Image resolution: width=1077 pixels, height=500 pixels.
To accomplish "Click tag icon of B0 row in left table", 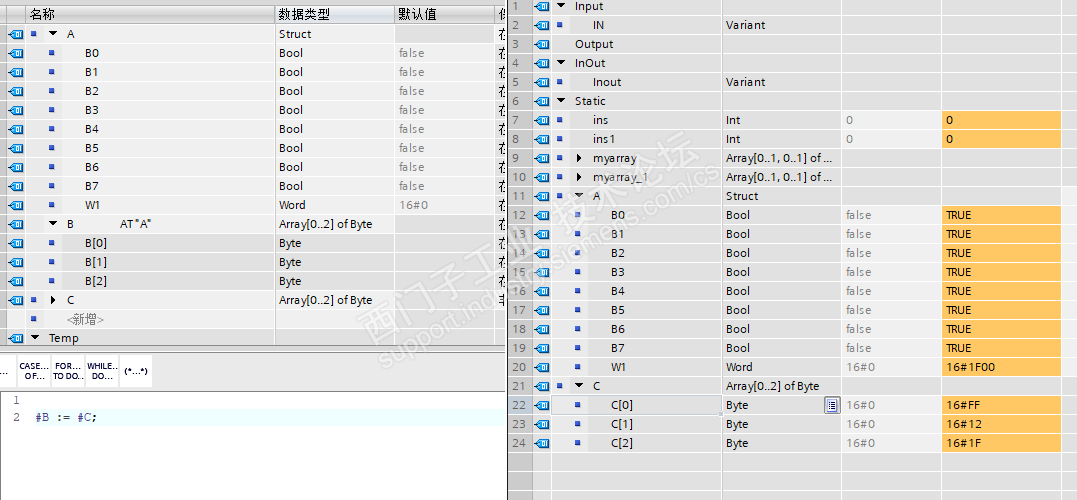I will (x=16, y=53).
